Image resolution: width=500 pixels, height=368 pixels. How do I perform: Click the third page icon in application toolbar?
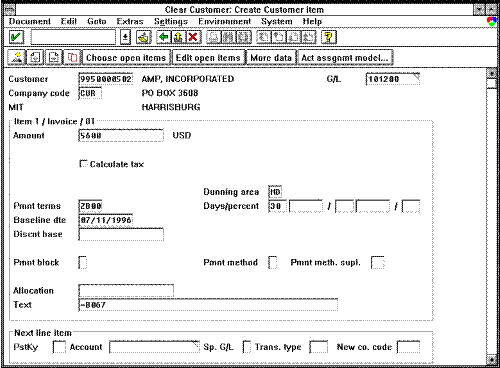(x=54, y=57)
